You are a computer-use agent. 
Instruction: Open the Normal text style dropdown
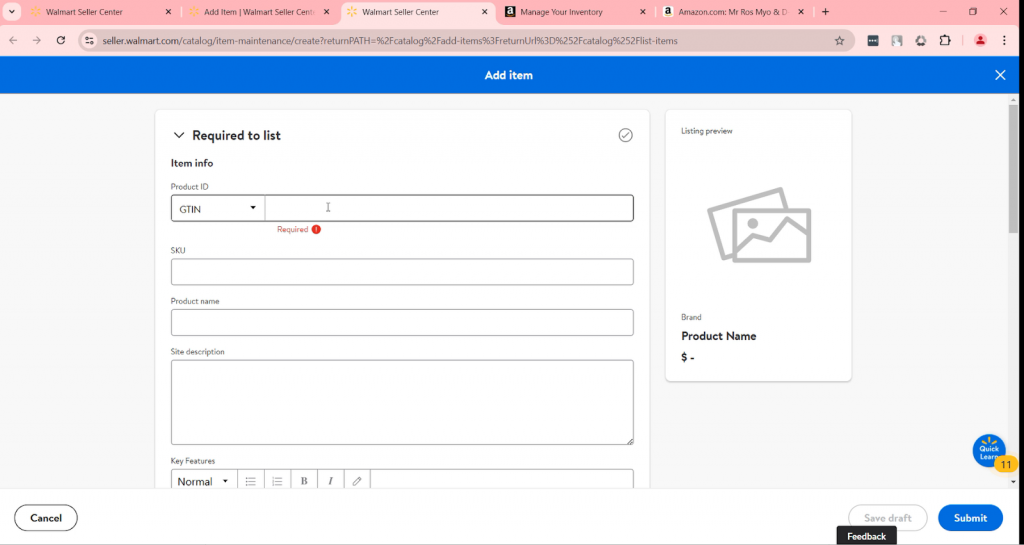point(203,481)
